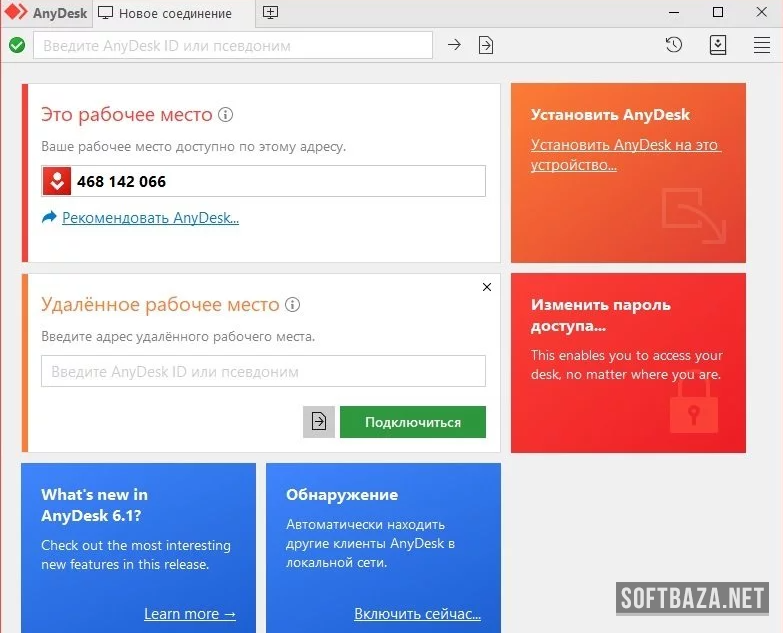Image resolution: width=783 pixels, height=633 pixels.
Task: Click the "Изменить пароль доступа..." red tile
Action: [628, 363]
